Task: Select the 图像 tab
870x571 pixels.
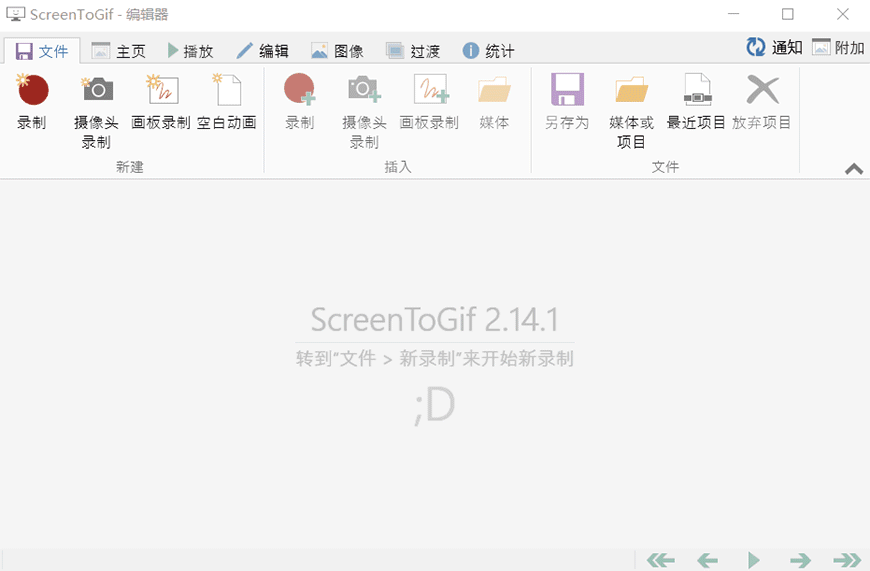Action: [337, 51]
